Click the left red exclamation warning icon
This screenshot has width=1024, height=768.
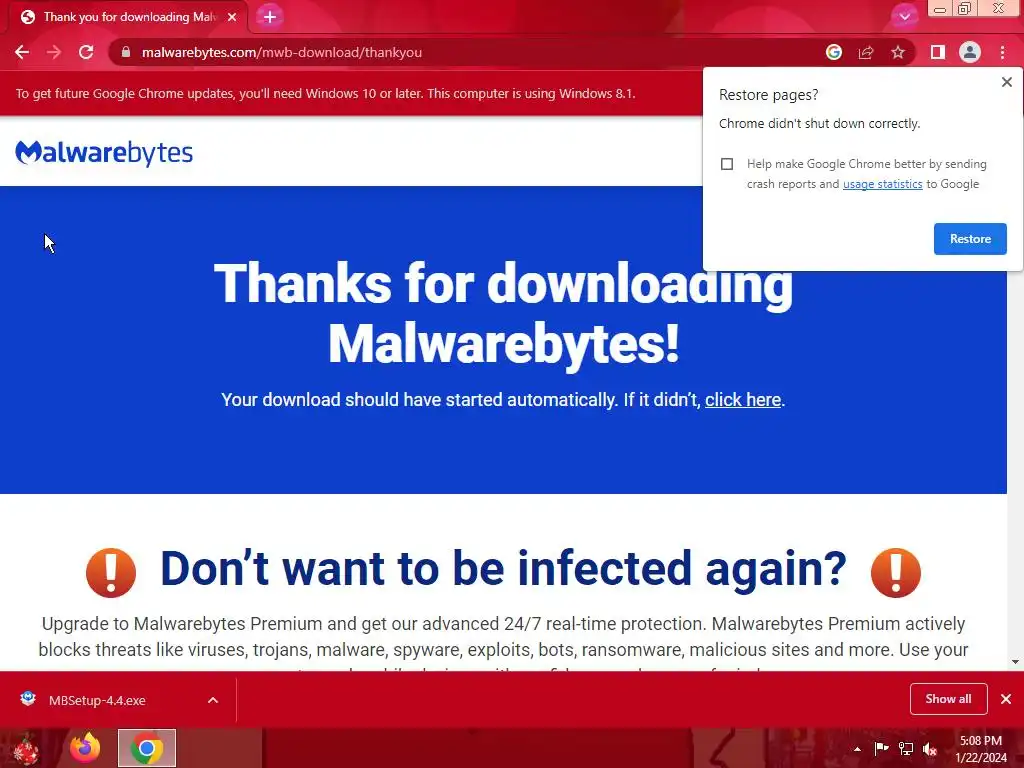tap(111, 573)
